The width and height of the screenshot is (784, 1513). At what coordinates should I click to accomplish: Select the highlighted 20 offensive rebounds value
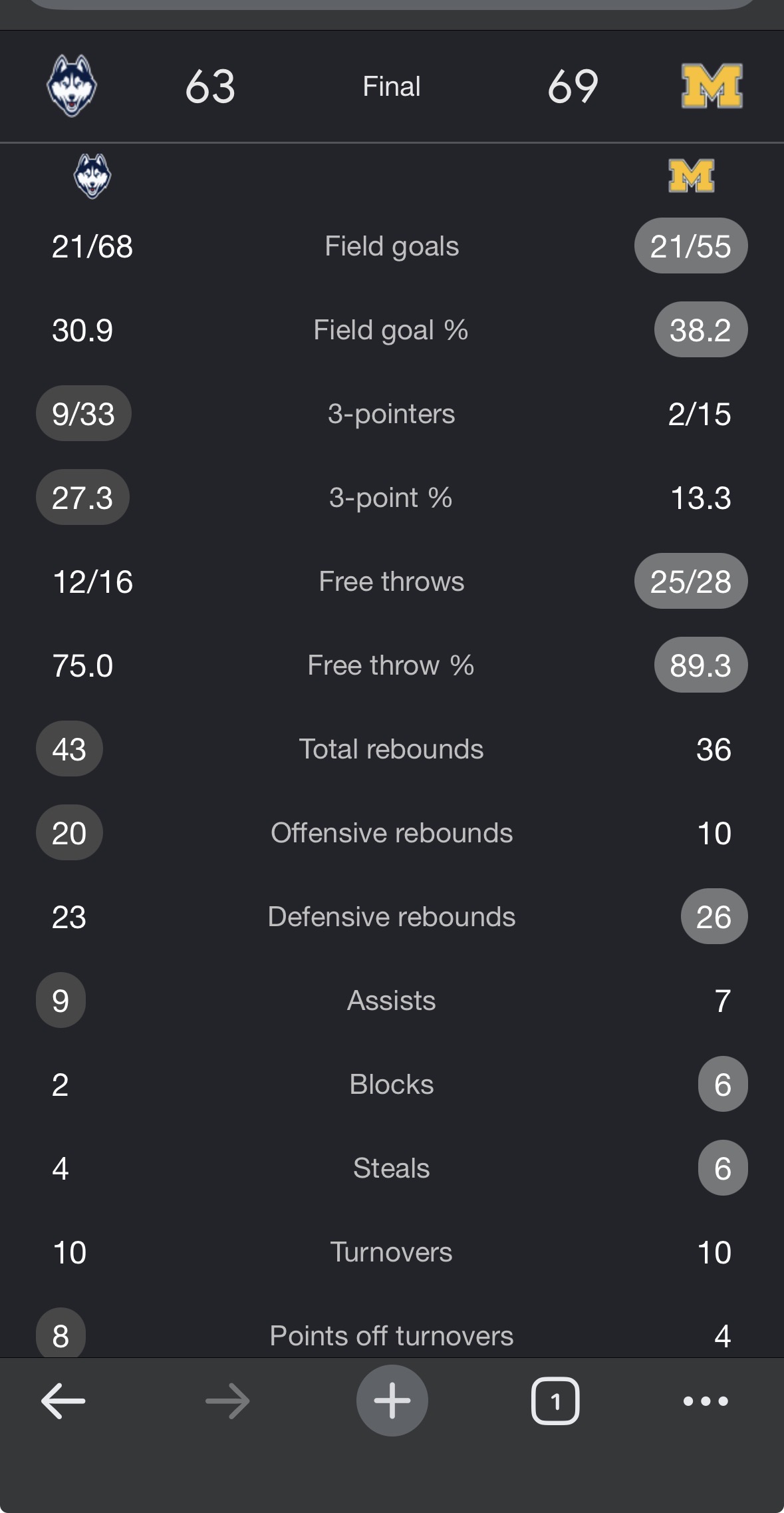[x=69, y=833]
